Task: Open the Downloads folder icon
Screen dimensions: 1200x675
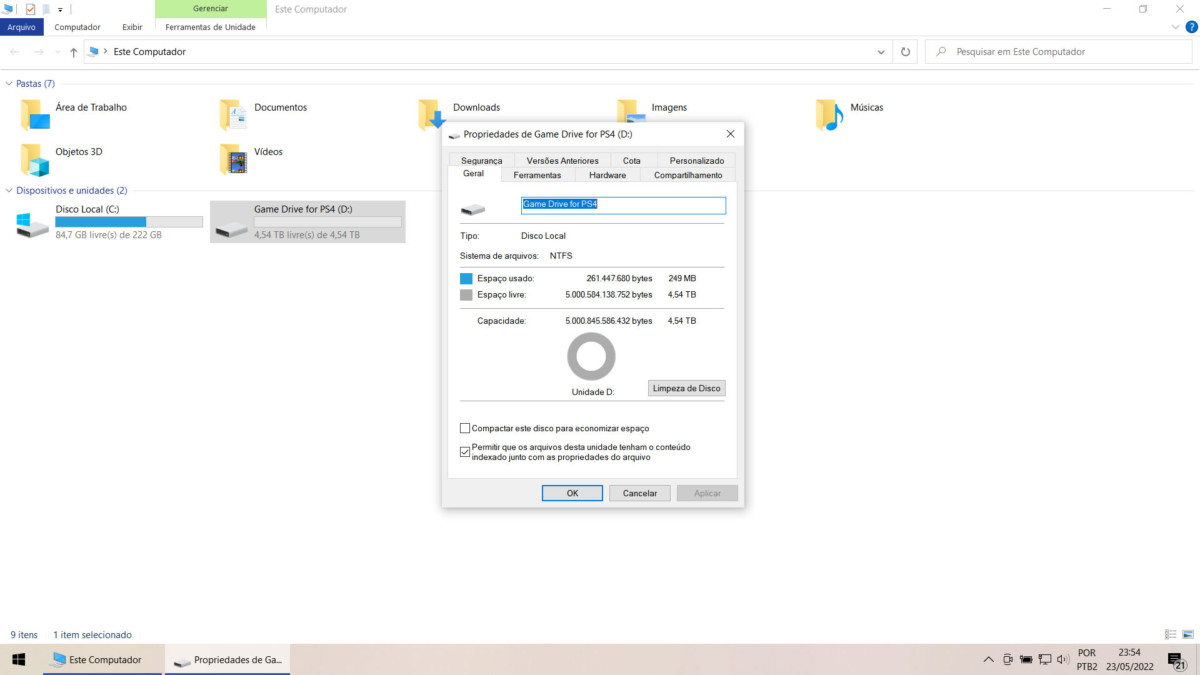Action: 432,115
